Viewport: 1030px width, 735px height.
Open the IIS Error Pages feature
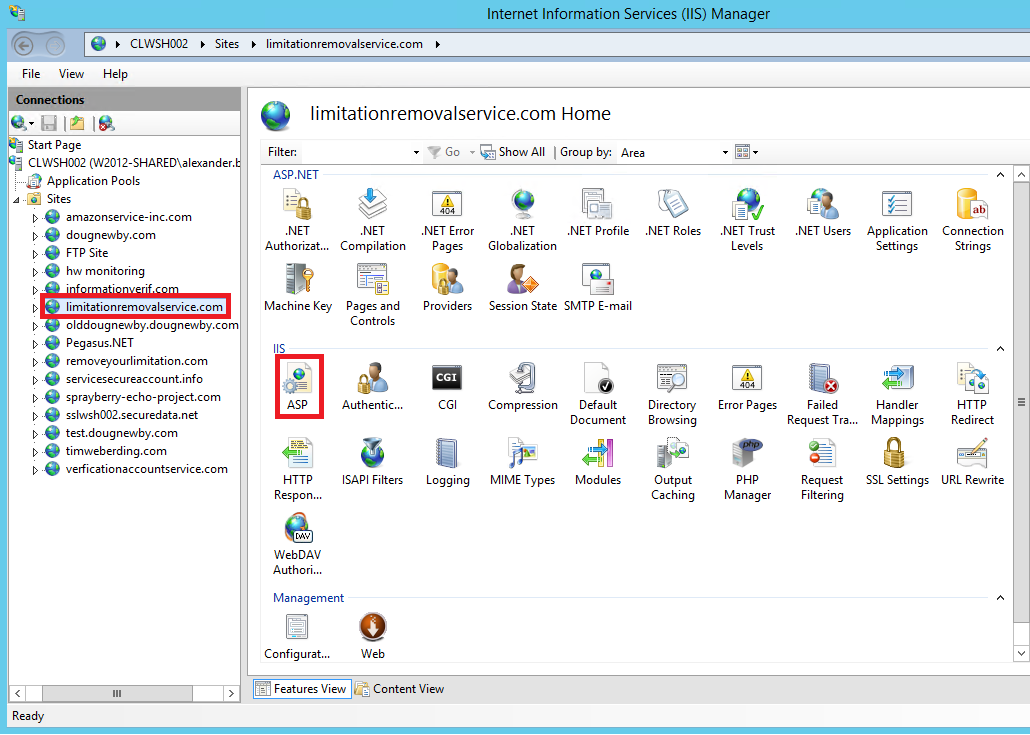pos(748,387)
